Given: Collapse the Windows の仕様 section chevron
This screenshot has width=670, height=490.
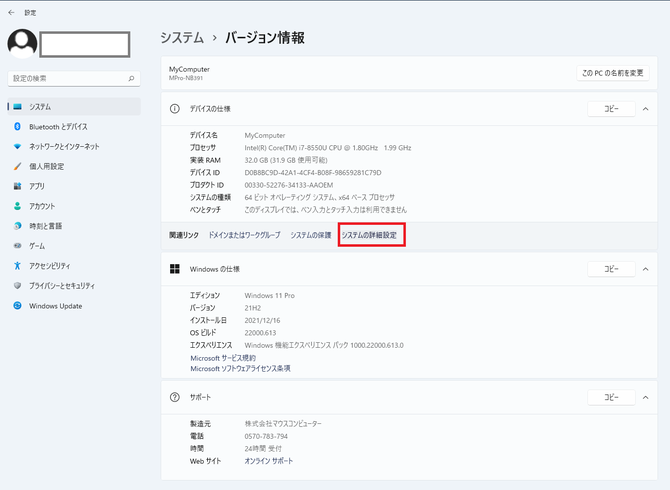Looking at the screenshot, I should (646, 269).
